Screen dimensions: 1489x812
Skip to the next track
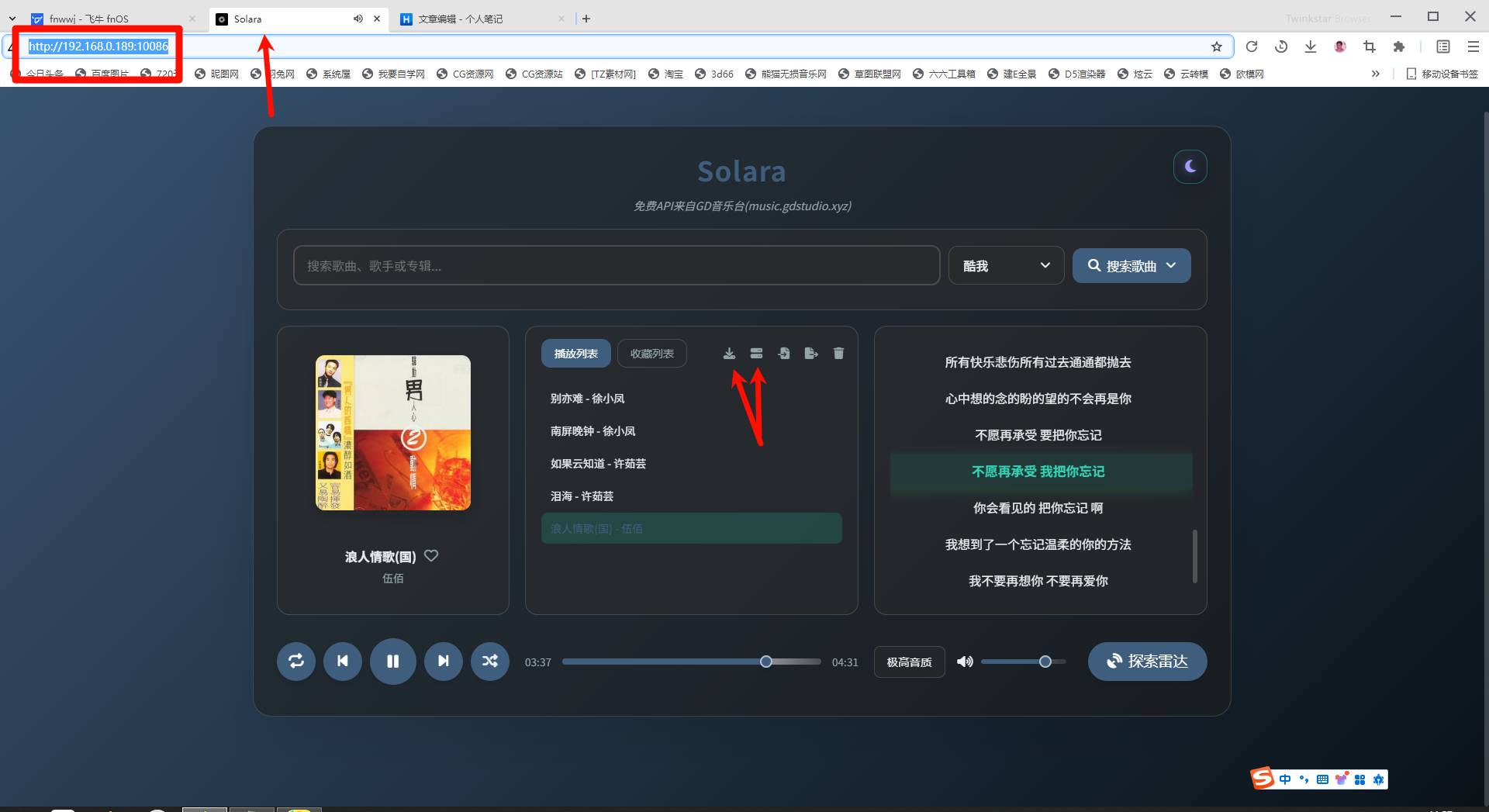[444, 662]
